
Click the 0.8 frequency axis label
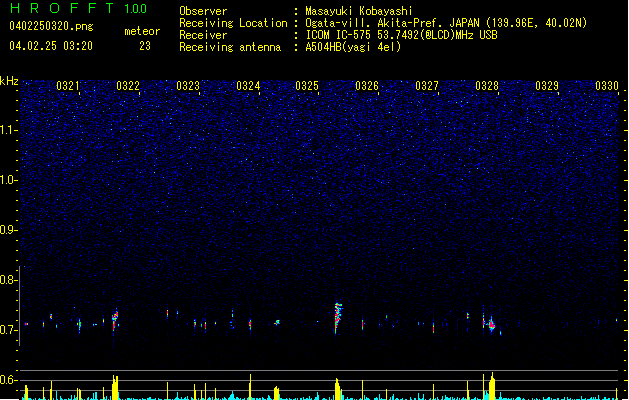(x=9, y=280)
